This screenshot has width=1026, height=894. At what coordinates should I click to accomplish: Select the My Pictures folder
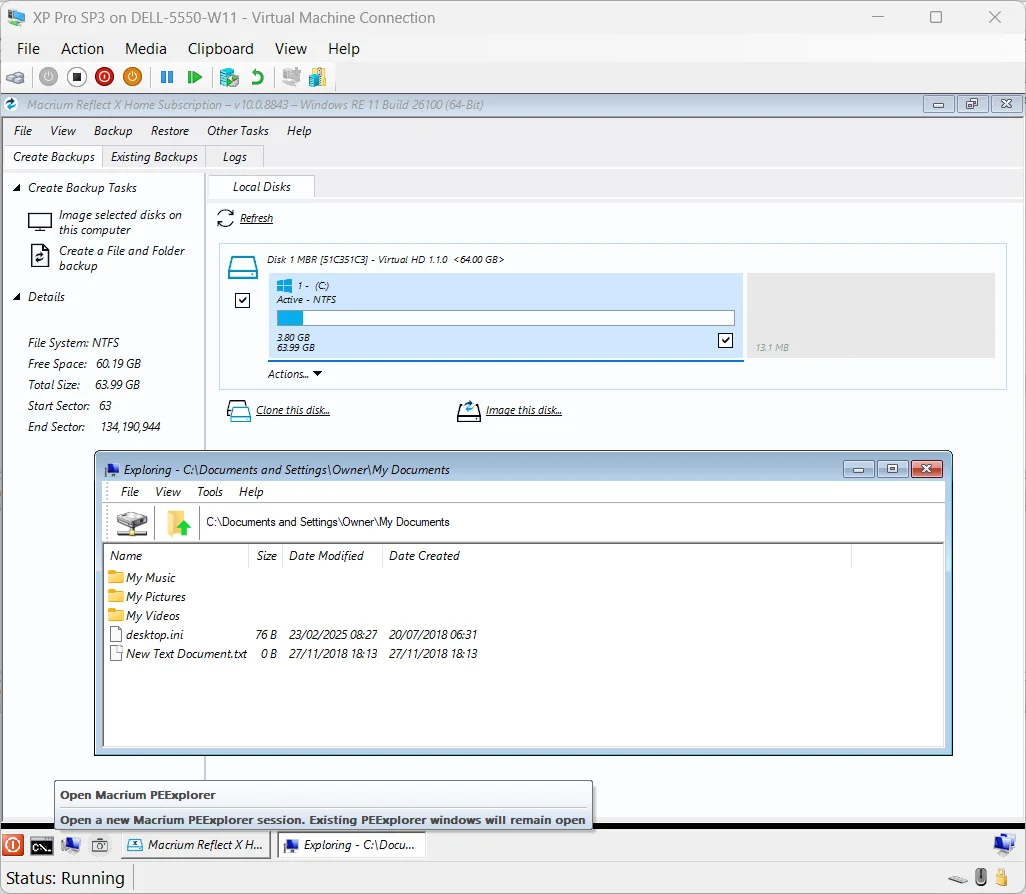click(x=147, y=597)
